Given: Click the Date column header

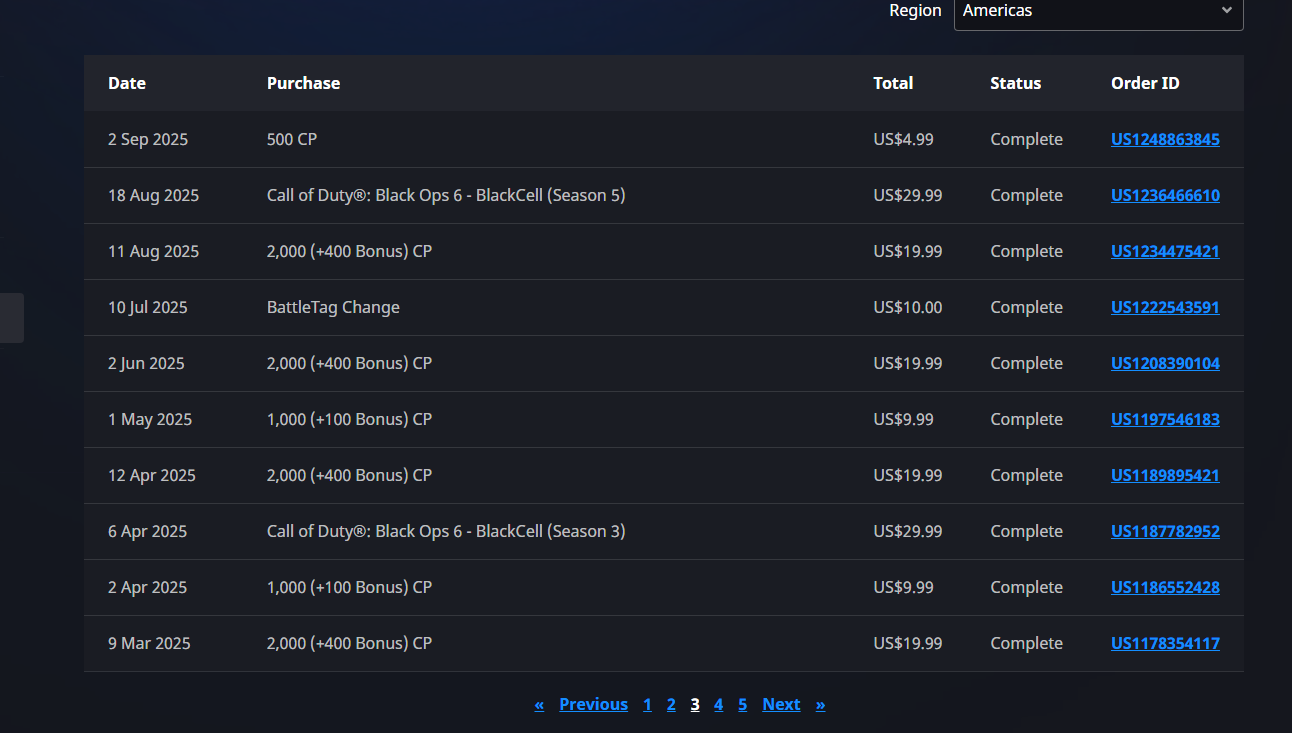Looking at the screenshot, I should [127, 83].
